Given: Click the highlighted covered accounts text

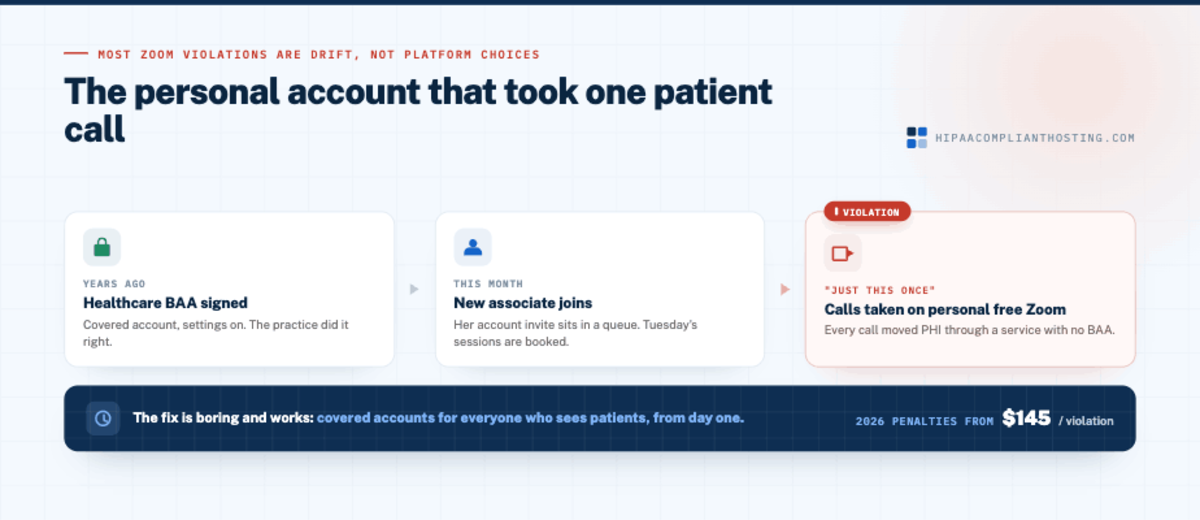Looking at the screenshot, I should (530, 418).
